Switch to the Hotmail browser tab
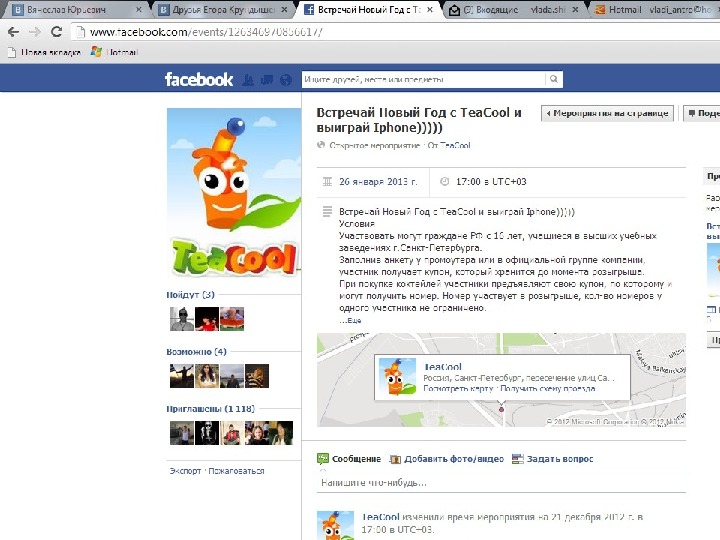Screen dimensions: 720x540 coord(656,9)
